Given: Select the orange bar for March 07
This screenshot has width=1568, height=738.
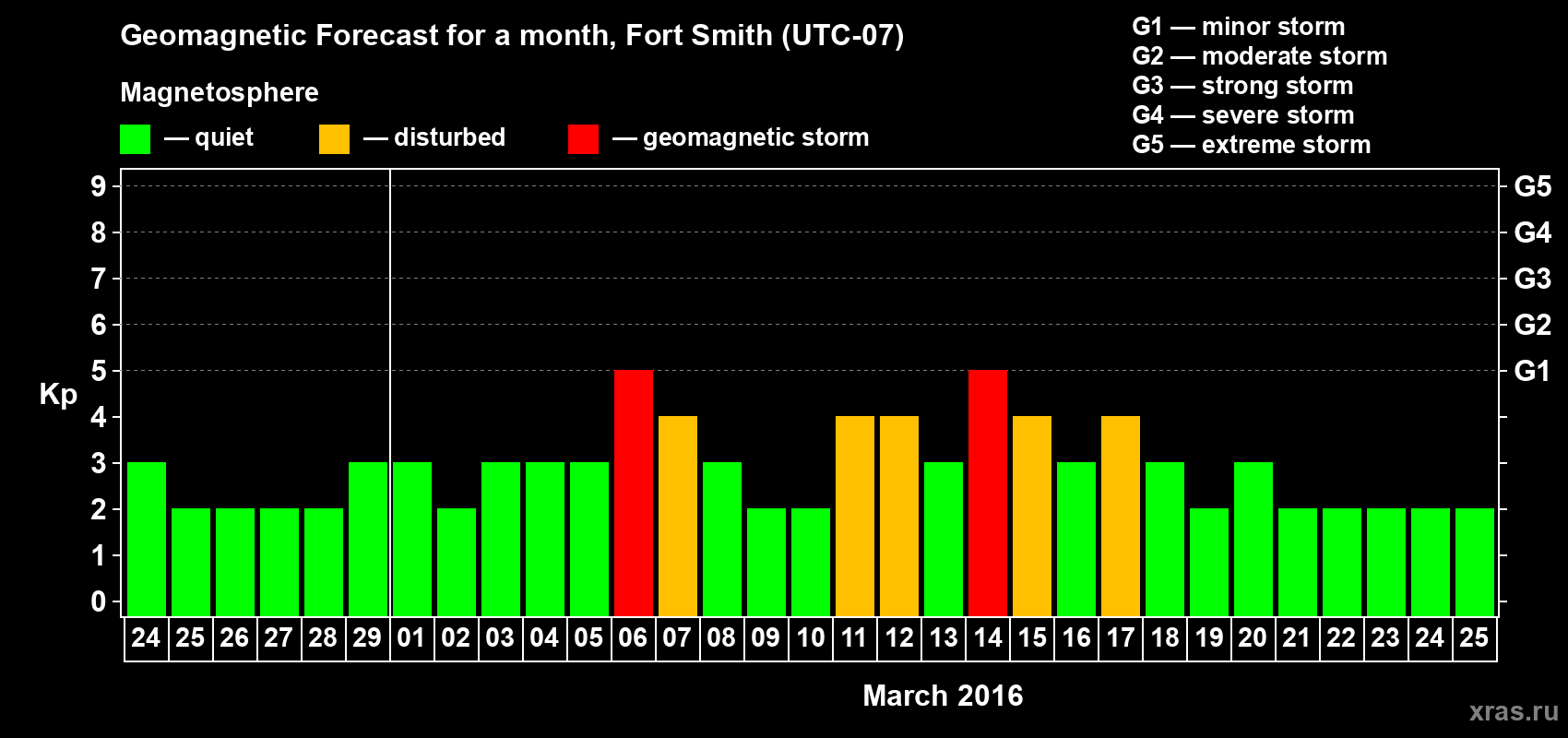Looking at the screenshot, I should (x=678, y=517).
